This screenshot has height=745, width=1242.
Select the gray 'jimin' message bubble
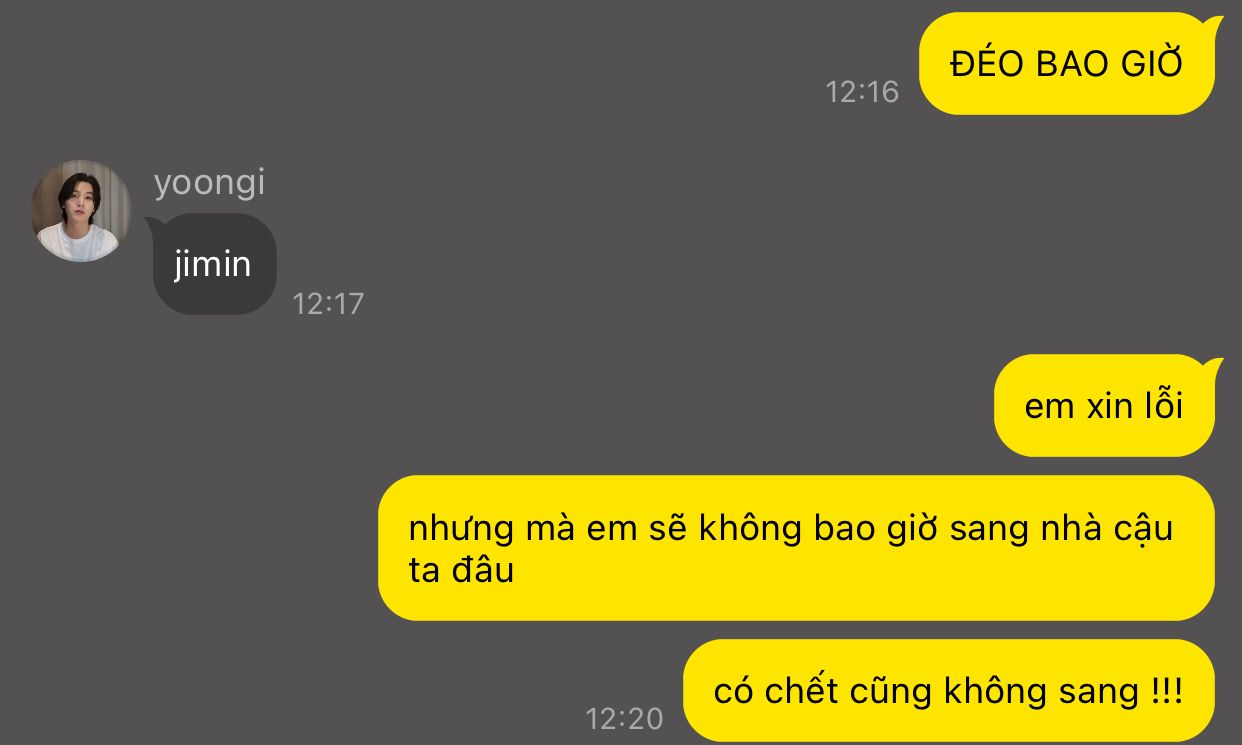(x=214, y=264)
